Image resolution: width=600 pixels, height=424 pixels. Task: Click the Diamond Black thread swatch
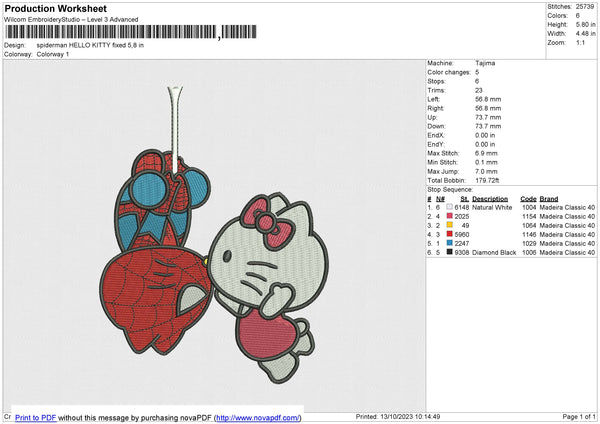pyautogui.click(x=449, y=252)
